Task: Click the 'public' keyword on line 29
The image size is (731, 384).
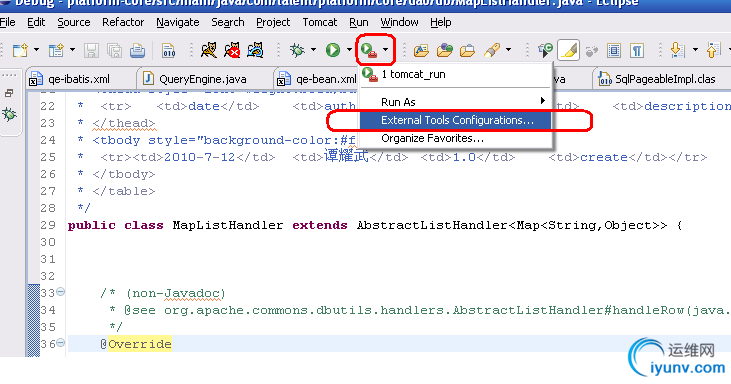Action: pyautogui.click(x=92, y=225)
